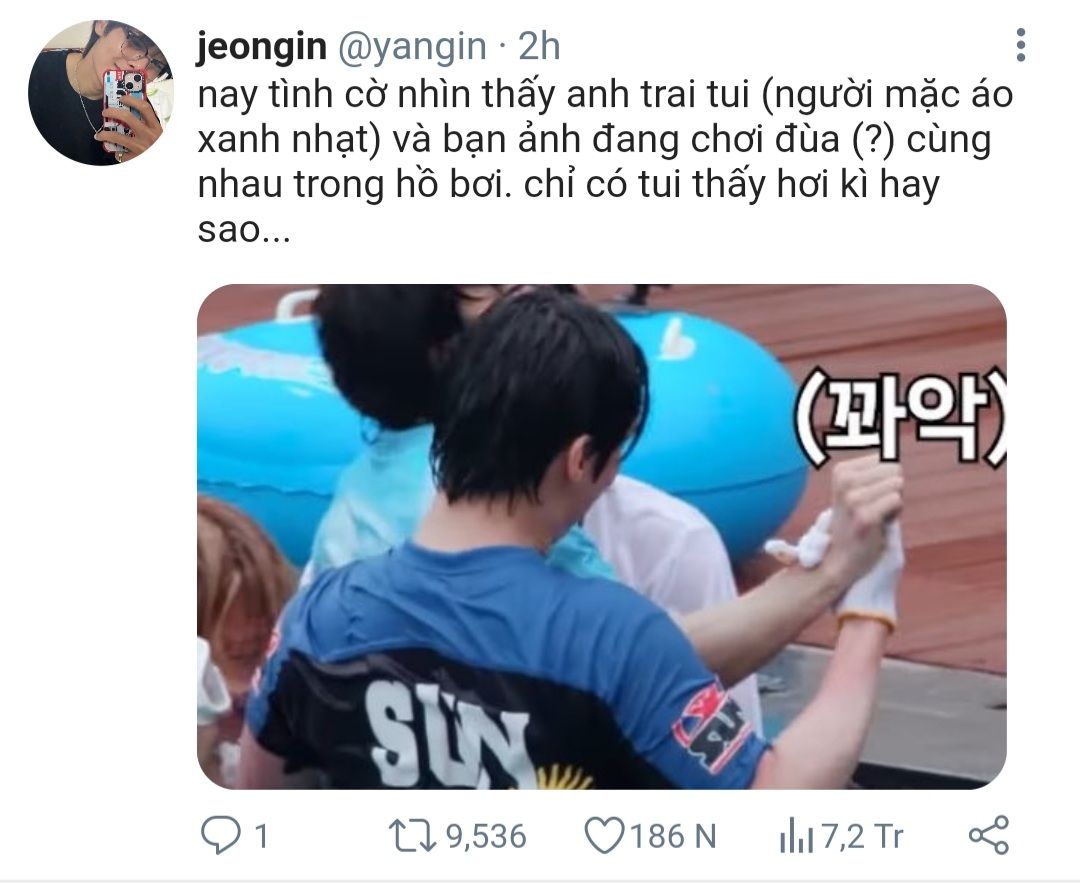This screenshot has height=885, width=1080.
Task: Open the three-dot more options menu
Action: point(1021,45)
